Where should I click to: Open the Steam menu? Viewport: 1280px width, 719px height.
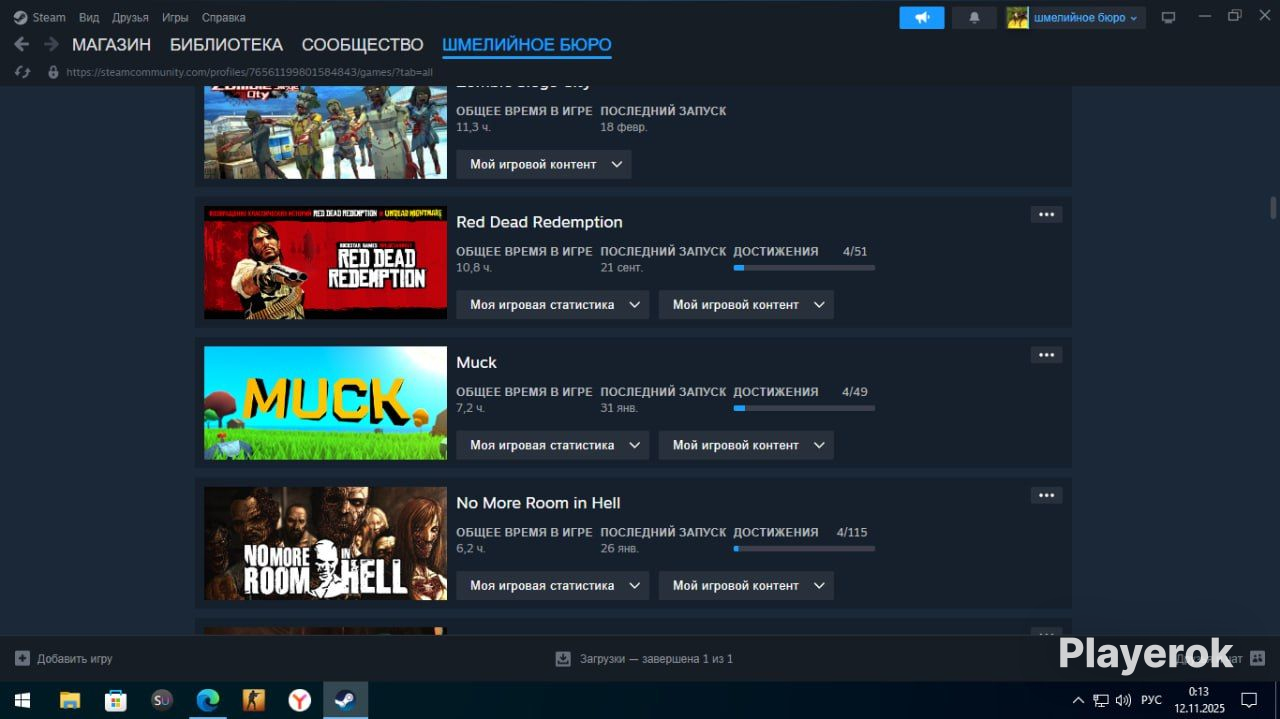coord(49,17)
